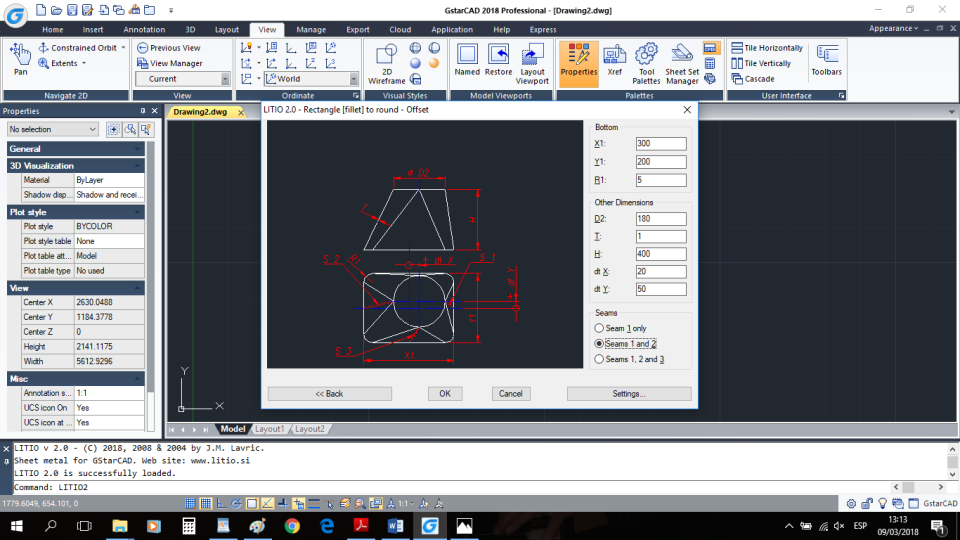This screenshot has width=960, height=540.
Task: Click the orange realistic visual style sphere
Action: (x=434, y=63)
